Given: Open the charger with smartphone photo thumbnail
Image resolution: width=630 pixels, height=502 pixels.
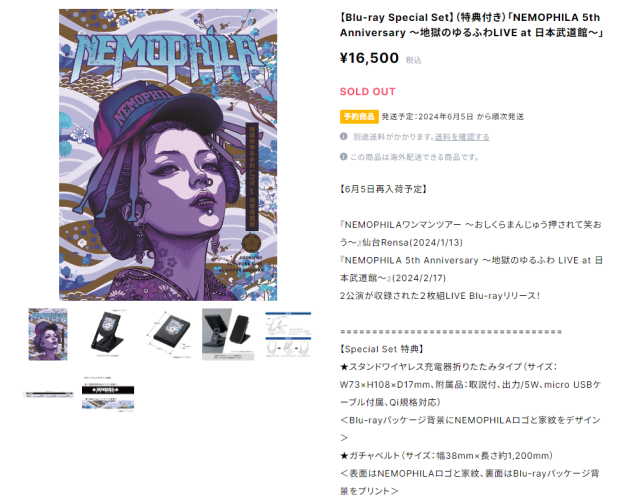Looking at the screenshot, I should pos(228,334).
